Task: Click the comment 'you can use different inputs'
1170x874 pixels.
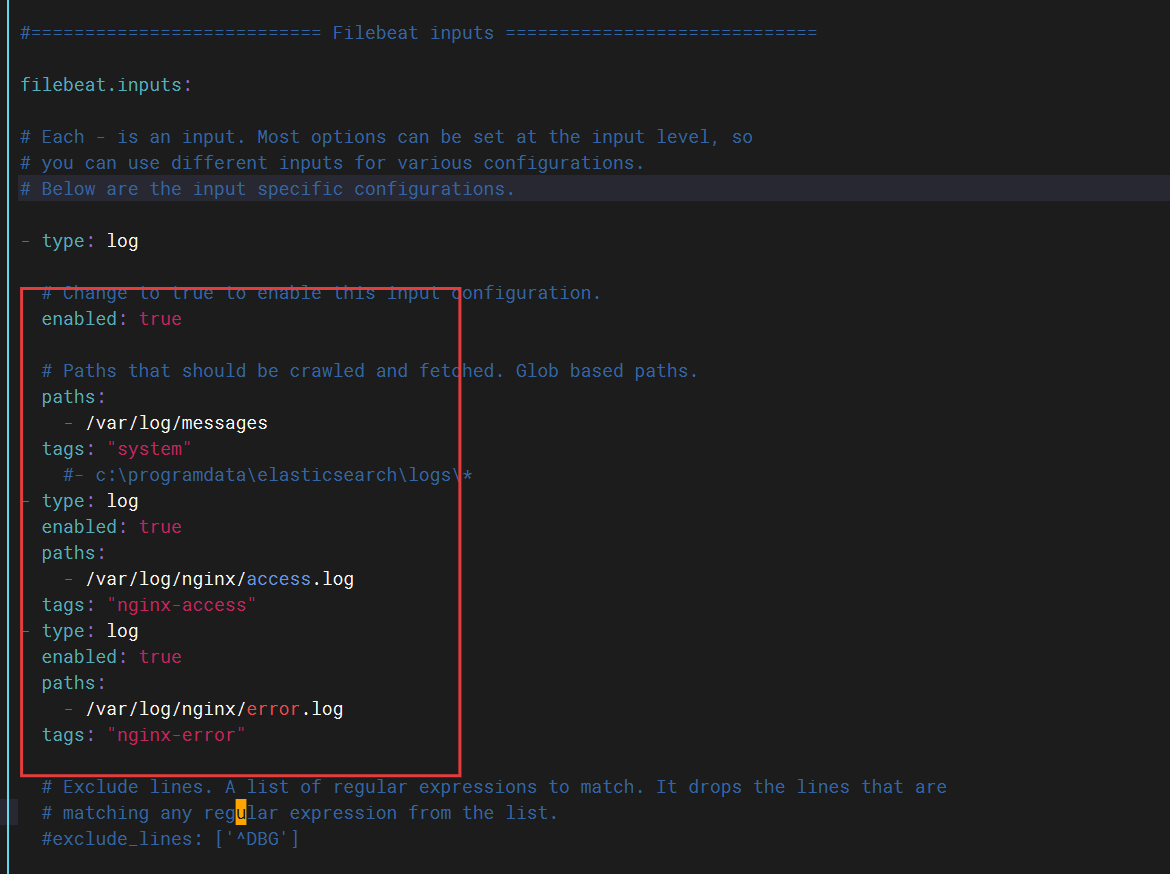Action: point(332,163)
